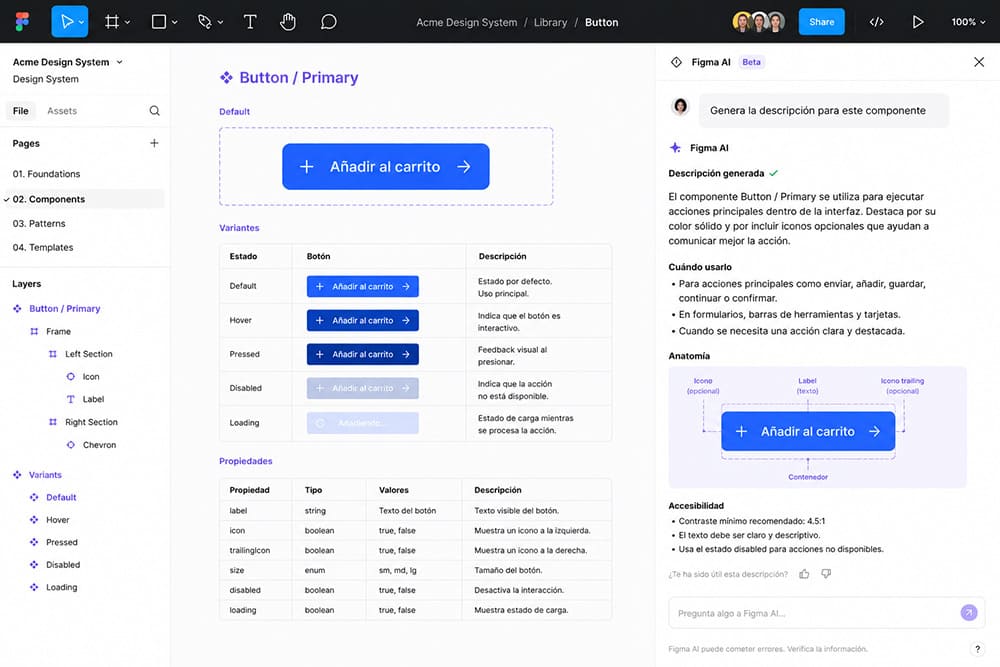Give thumbs down to description

coord(826,574)
